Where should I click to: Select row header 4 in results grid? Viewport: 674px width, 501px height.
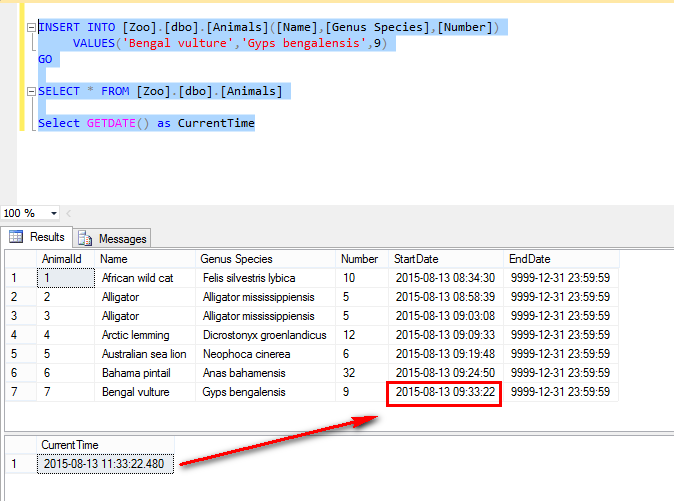pyautogui.click(x=21, y=335)
